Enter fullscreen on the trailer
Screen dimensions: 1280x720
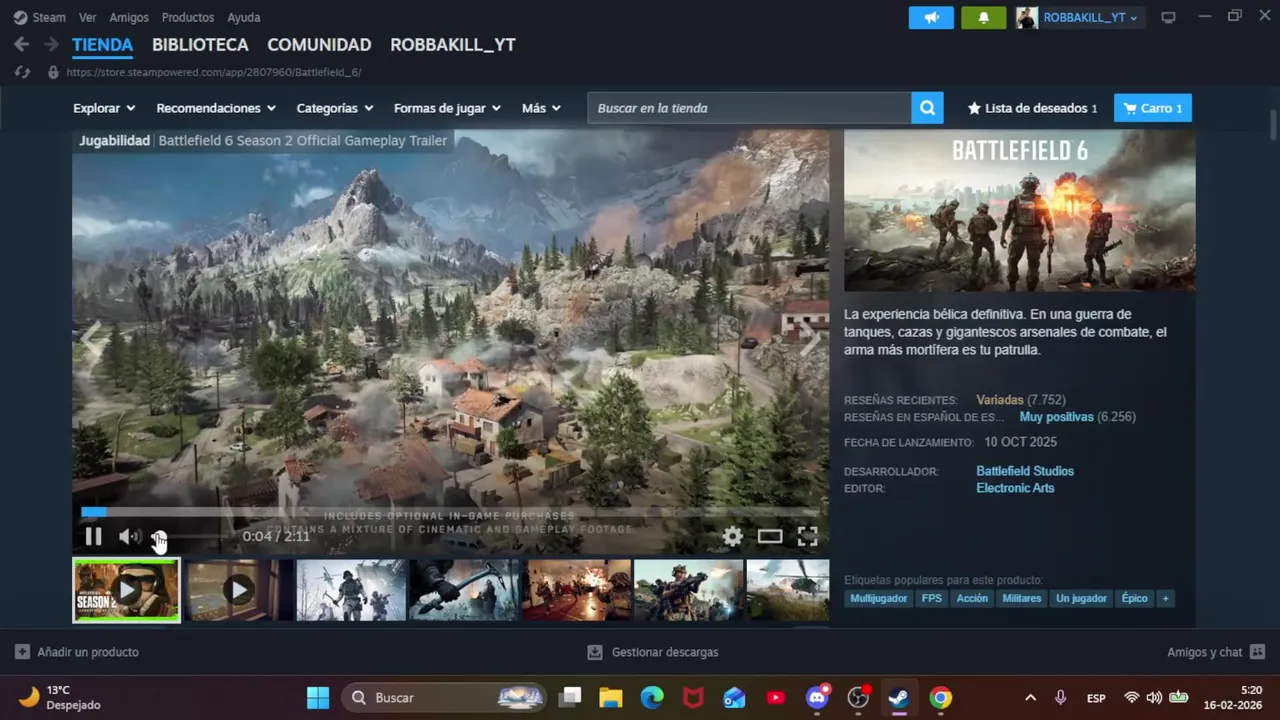coord(808,536)
